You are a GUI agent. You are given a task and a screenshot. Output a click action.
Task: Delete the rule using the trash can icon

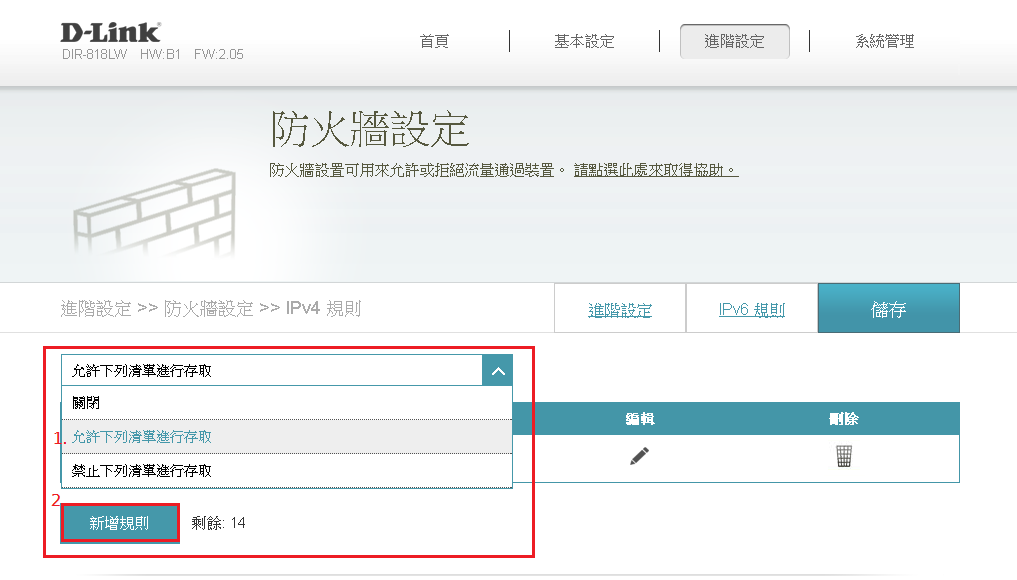click(x=844, y=456)
